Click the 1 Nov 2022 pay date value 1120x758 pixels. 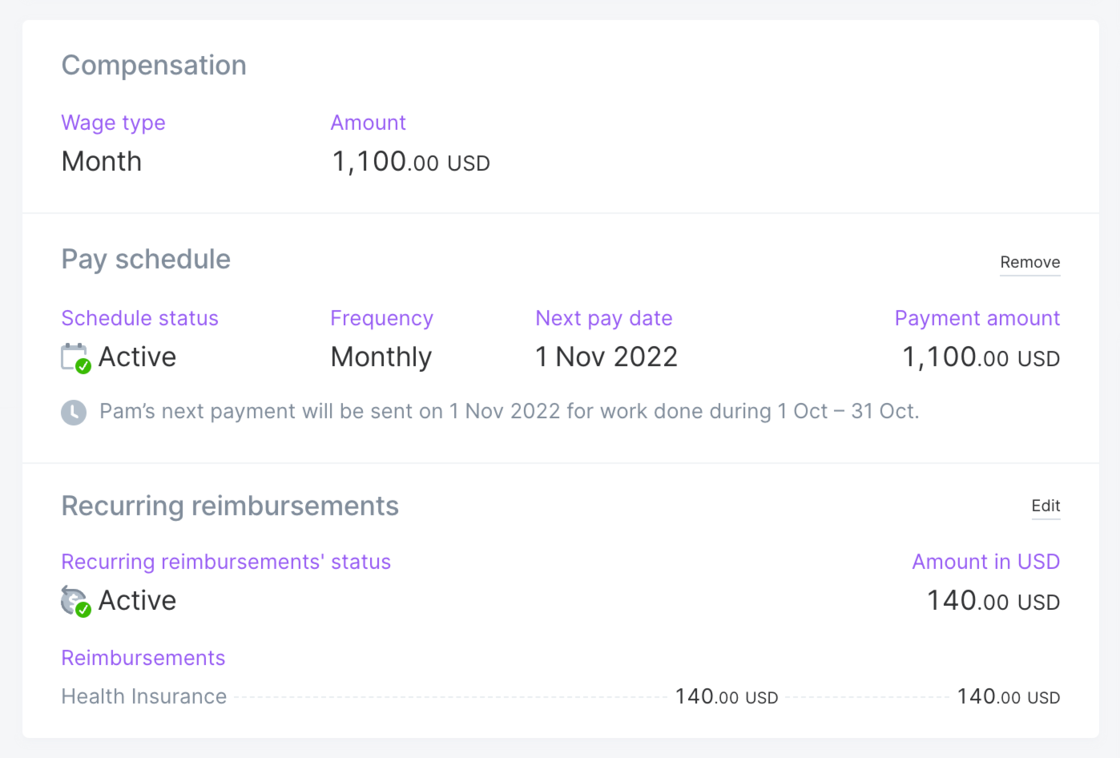pos(606,356)
